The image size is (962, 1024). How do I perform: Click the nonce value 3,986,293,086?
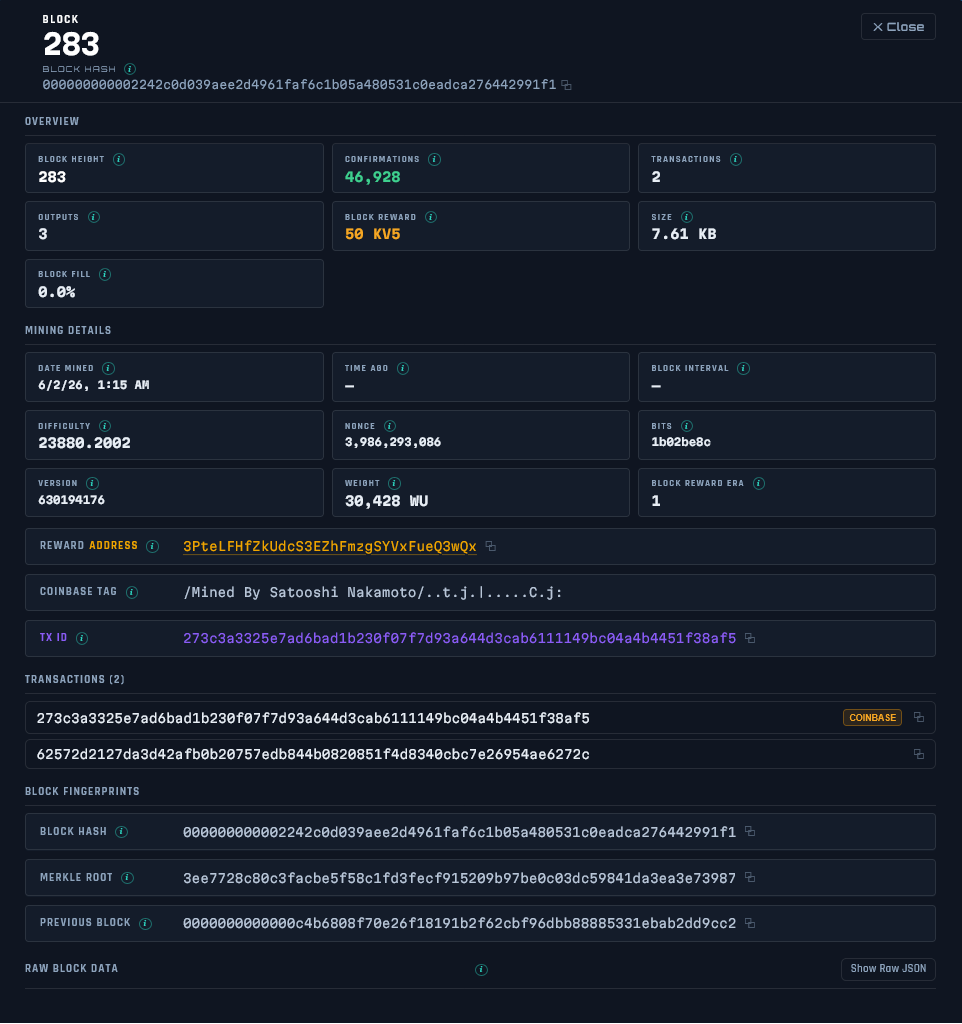[393, 442]
